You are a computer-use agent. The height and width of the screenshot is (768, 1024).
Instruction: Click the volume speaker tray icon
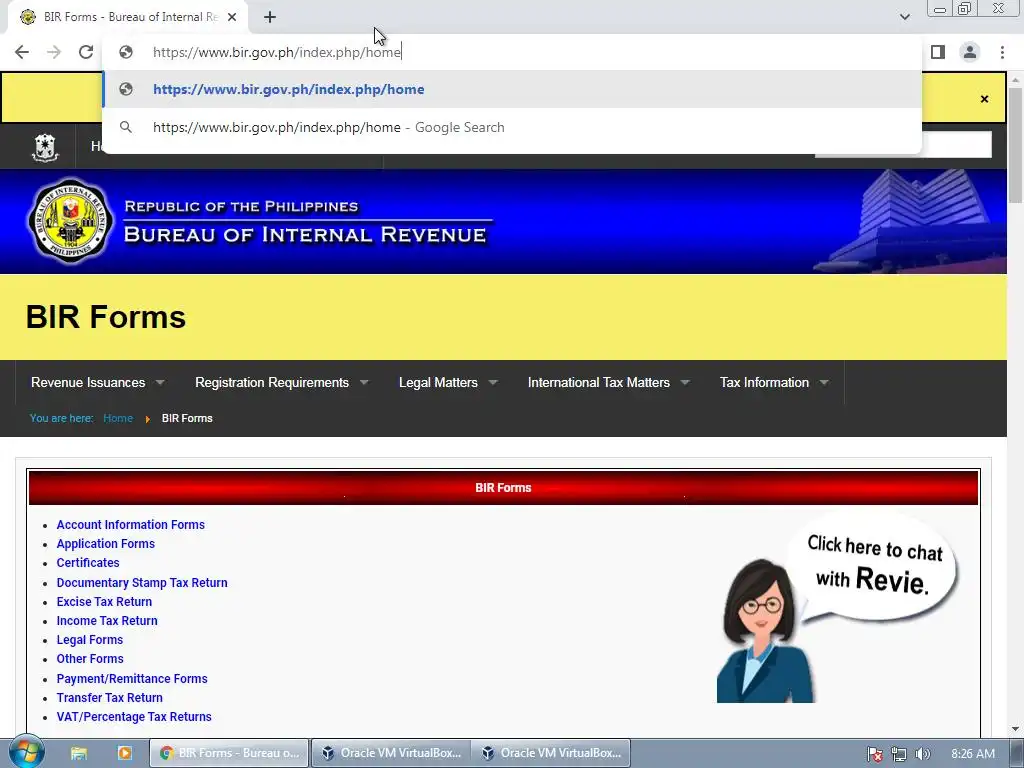922,754
